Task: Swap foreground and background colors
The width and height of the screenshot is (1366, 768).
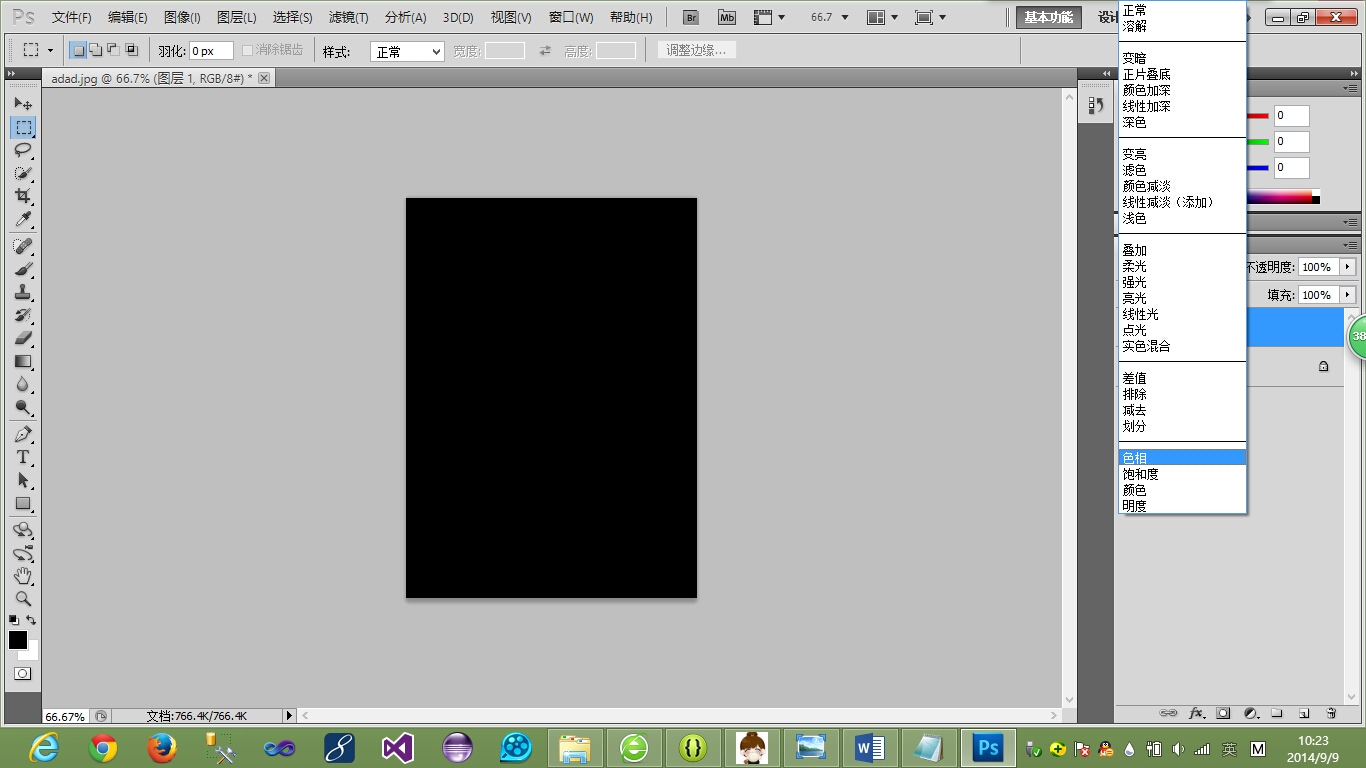Action: pyautogui.click(x=31, y=620)
